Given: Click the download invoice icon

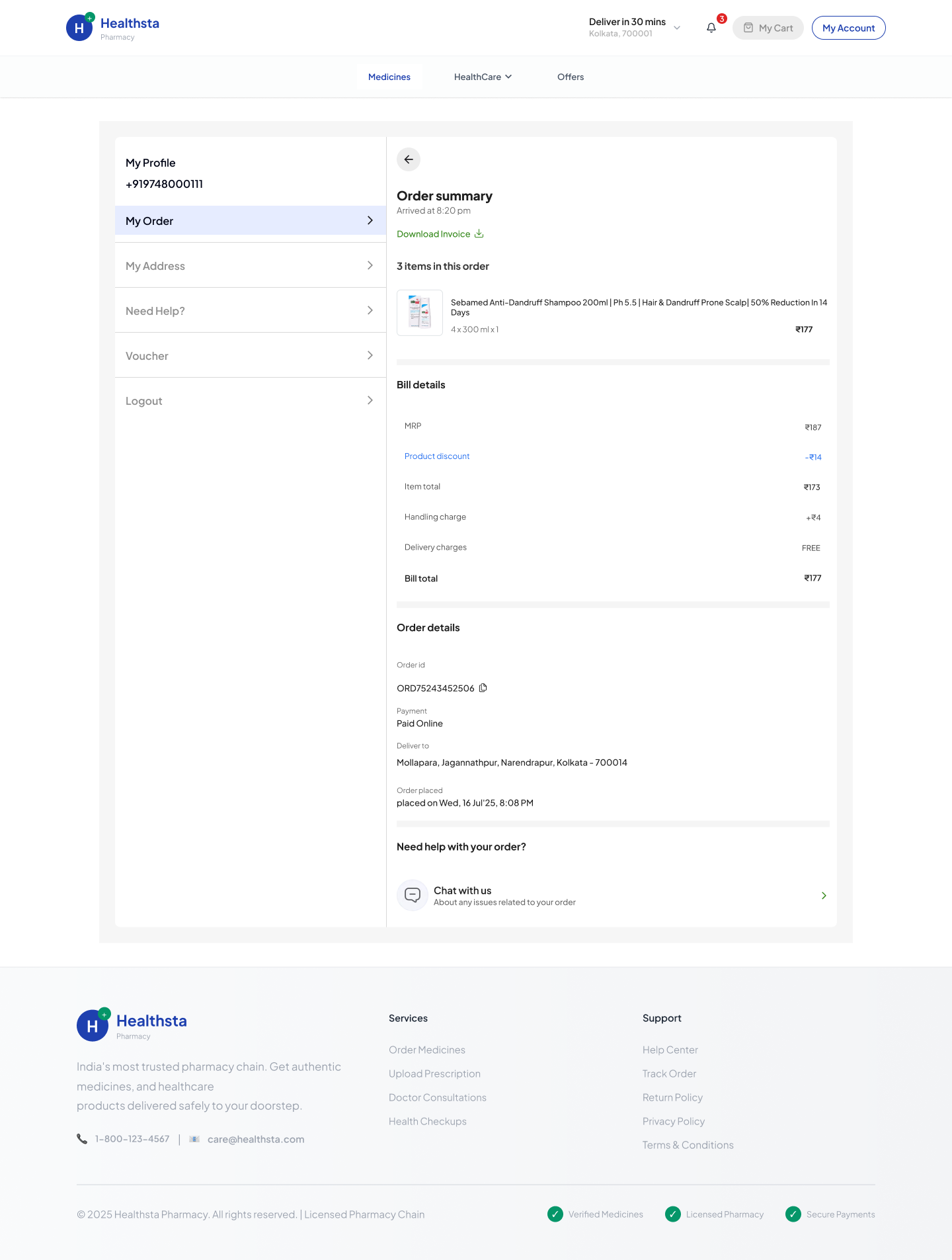Looking at the screenshot, I should click(x=479, y=233).
